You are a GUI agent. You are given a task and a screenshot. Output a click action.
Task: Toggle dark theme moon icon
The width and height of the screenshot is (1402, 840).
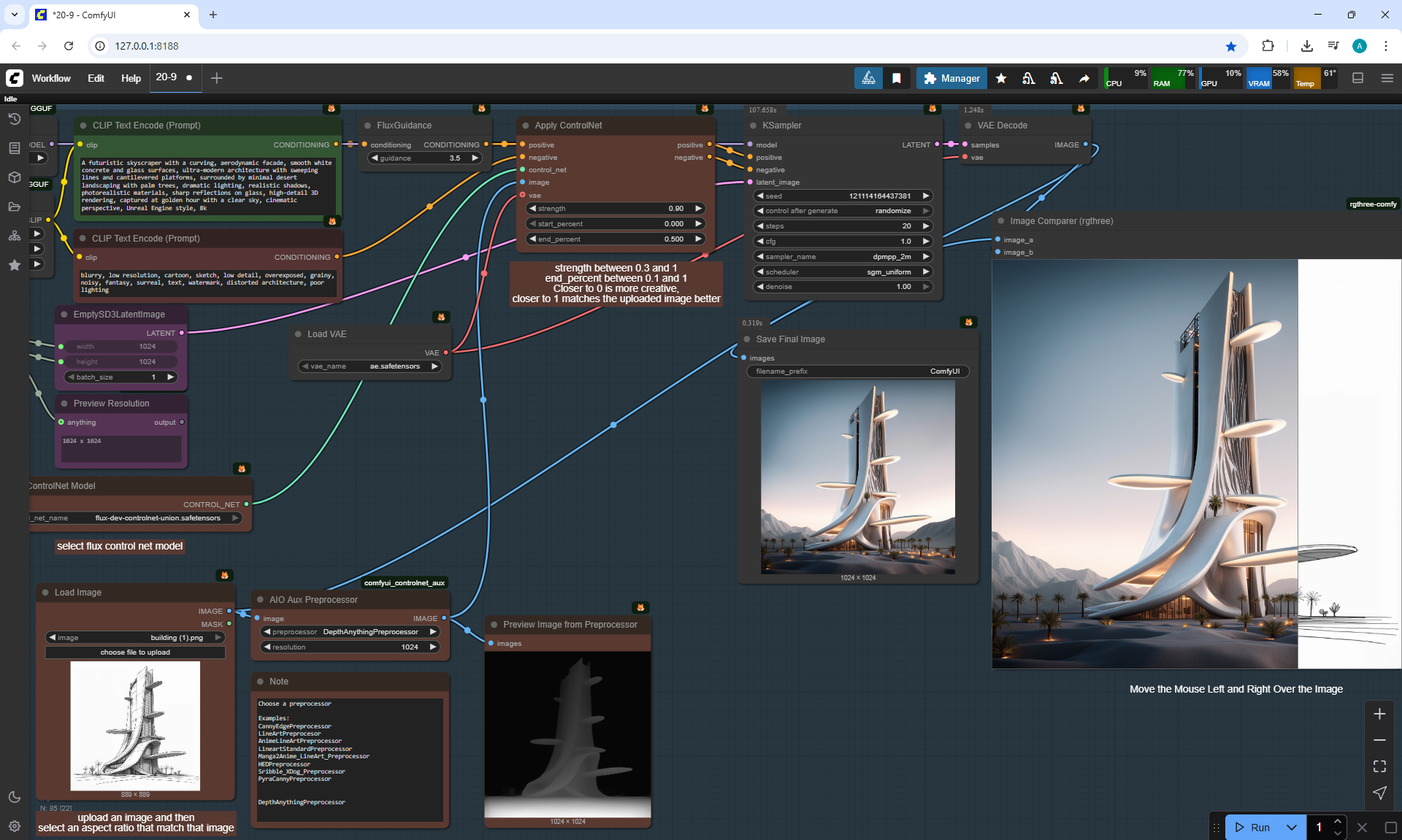click(14, 797)
